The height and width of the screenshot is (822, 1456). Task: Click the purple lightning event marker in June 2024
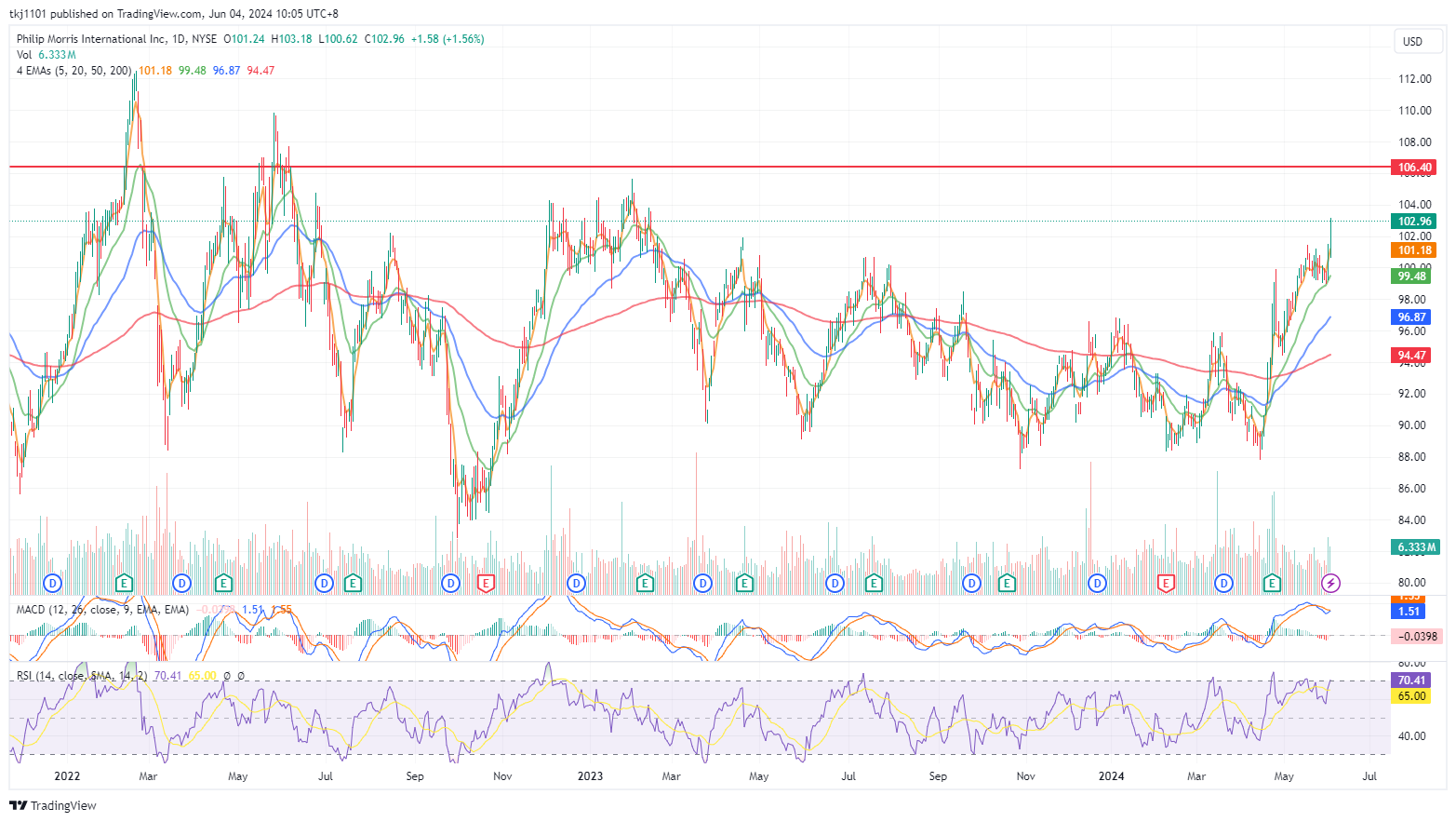[x=1331, y=584]
